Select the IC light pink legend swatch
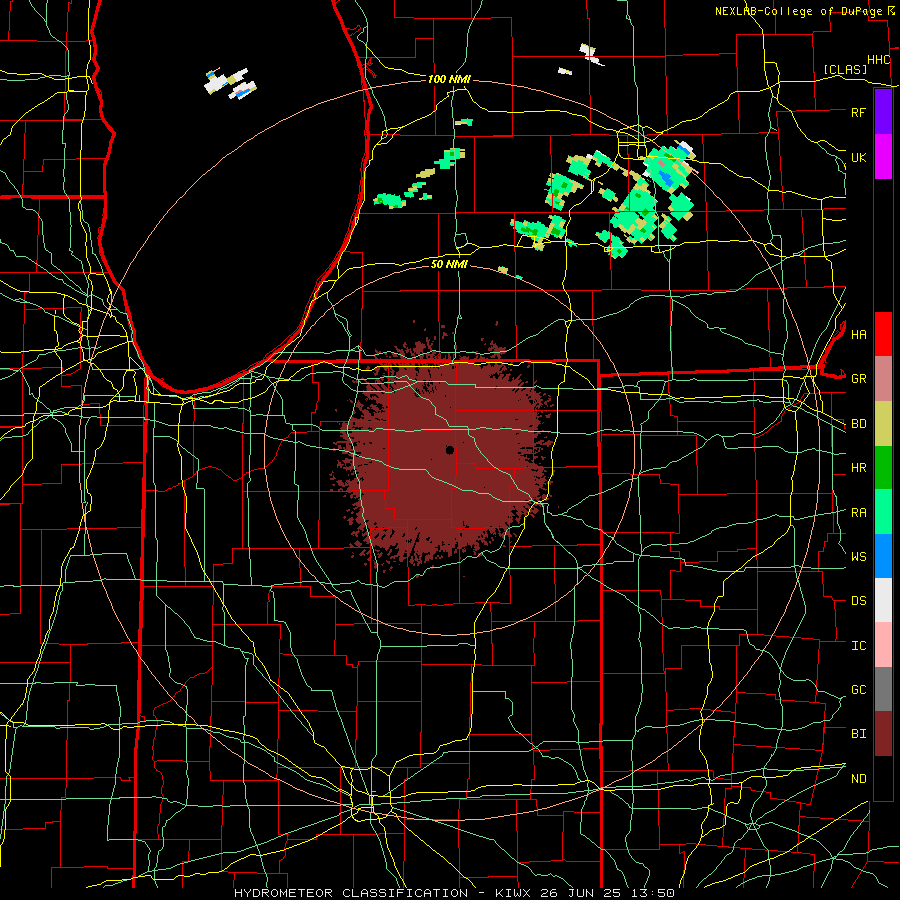The image size is (900, 900). pos(883,645)
